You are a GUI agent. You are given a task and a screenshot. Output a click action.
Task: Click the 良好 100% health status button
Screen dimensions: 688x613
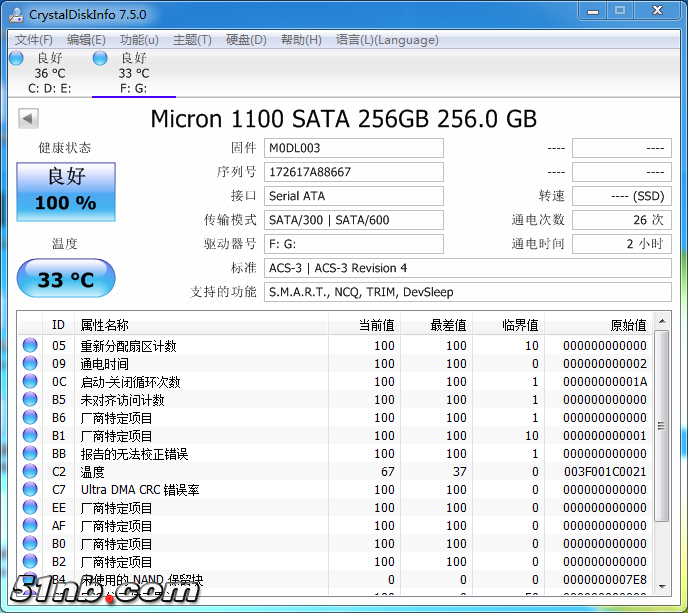point(66,191)
